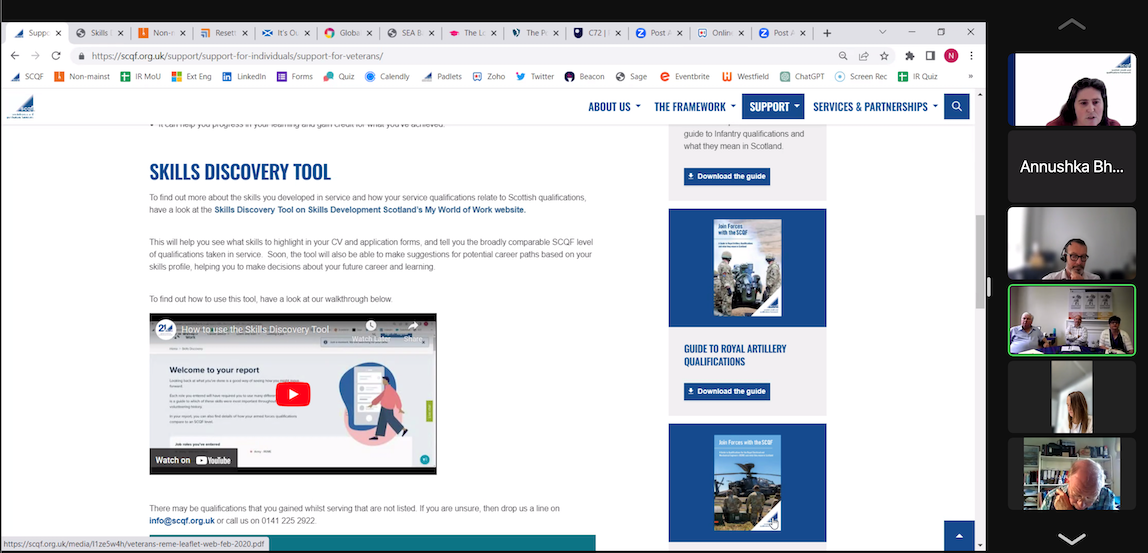Open the Screen Rec bookmark
This screenshot has height=553, width=1148.
(861, 76)
